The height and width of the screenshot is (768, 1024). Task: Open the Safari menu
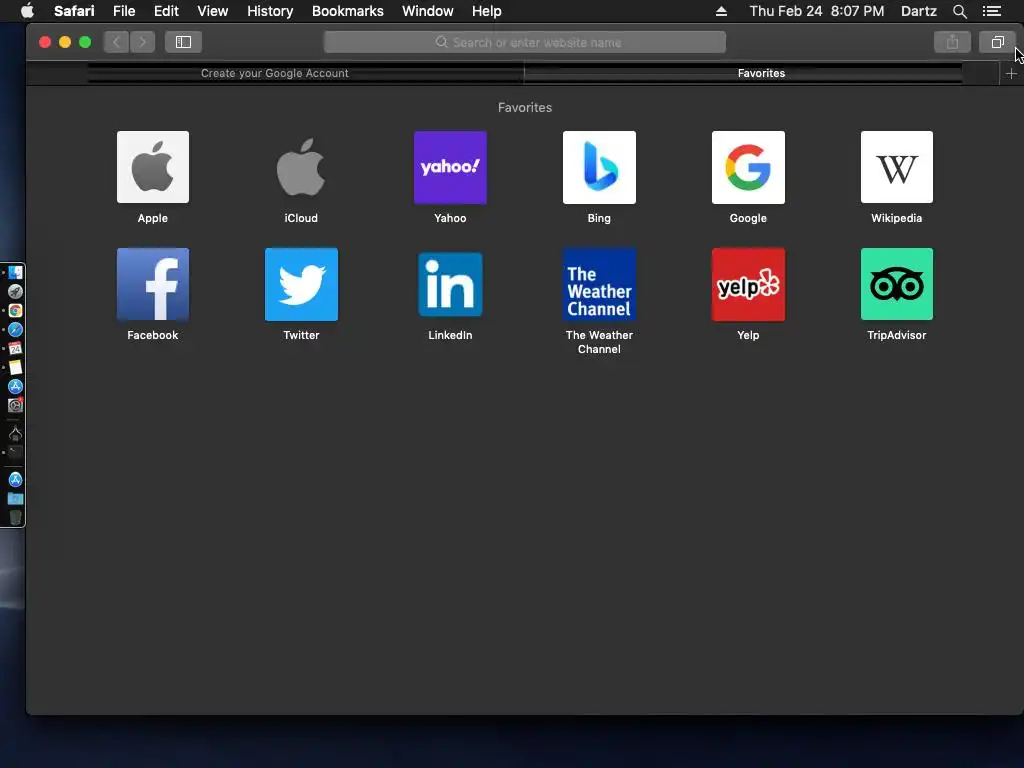pos(74,11)
